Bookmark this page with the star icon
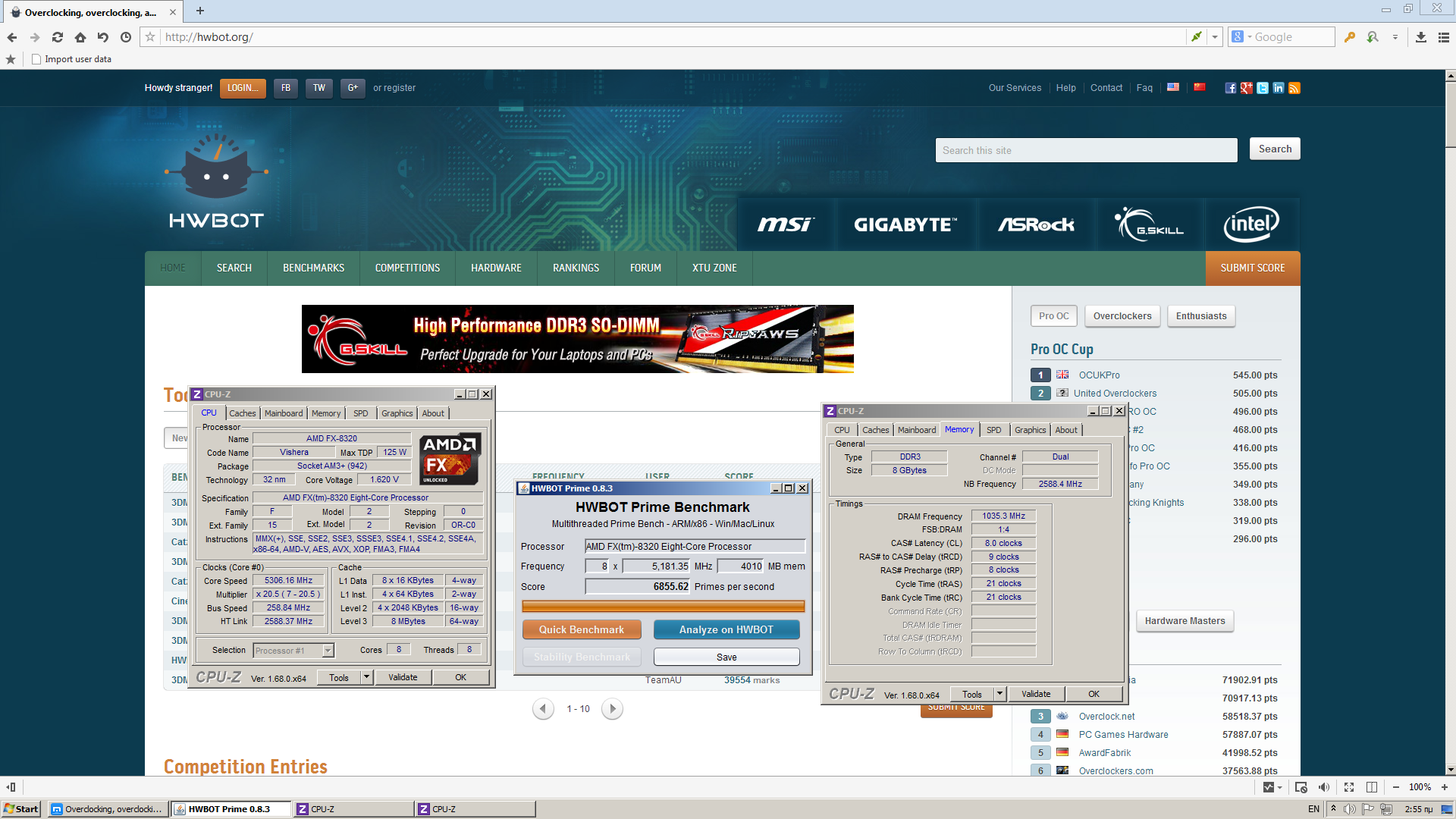This screenshot has height=819, width=1456. (150, 37)
